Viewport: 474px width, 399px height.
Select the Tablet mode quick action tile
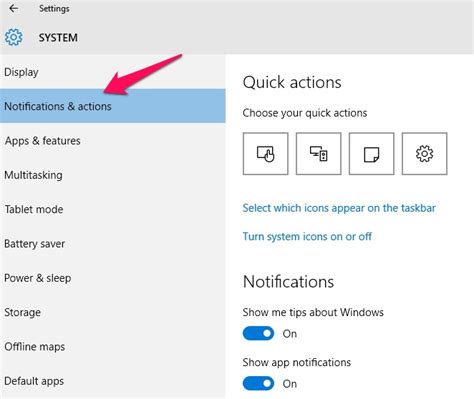tap(265, 154)
